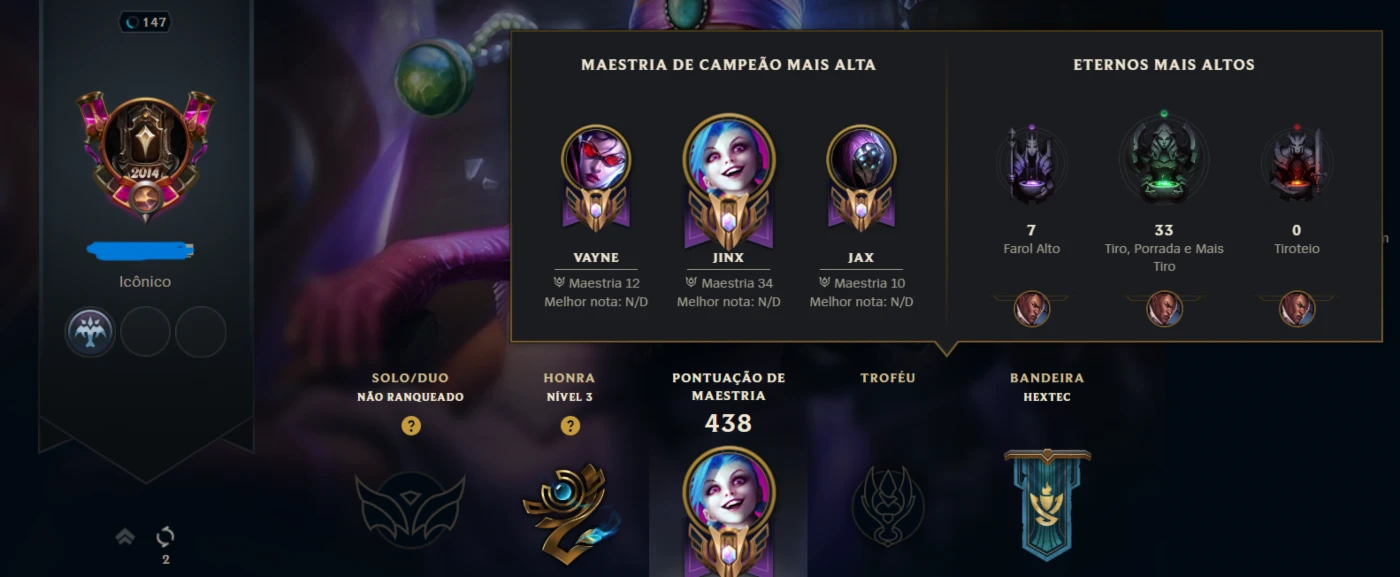Click the level 147 badge
This screenshot has width=1400, height=577.
click(146, 22)
